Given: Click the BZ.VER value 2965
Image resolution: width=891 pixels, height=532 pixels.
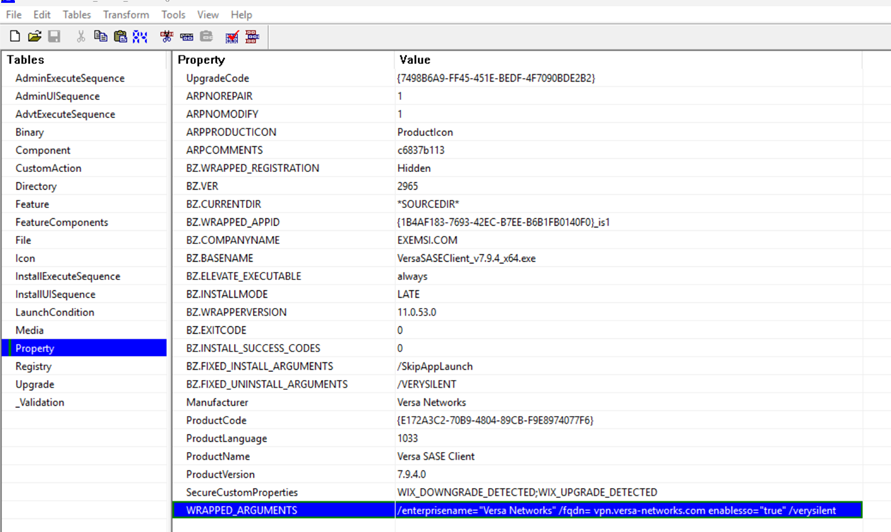Looking at the screenshot, I should point(407,186).
